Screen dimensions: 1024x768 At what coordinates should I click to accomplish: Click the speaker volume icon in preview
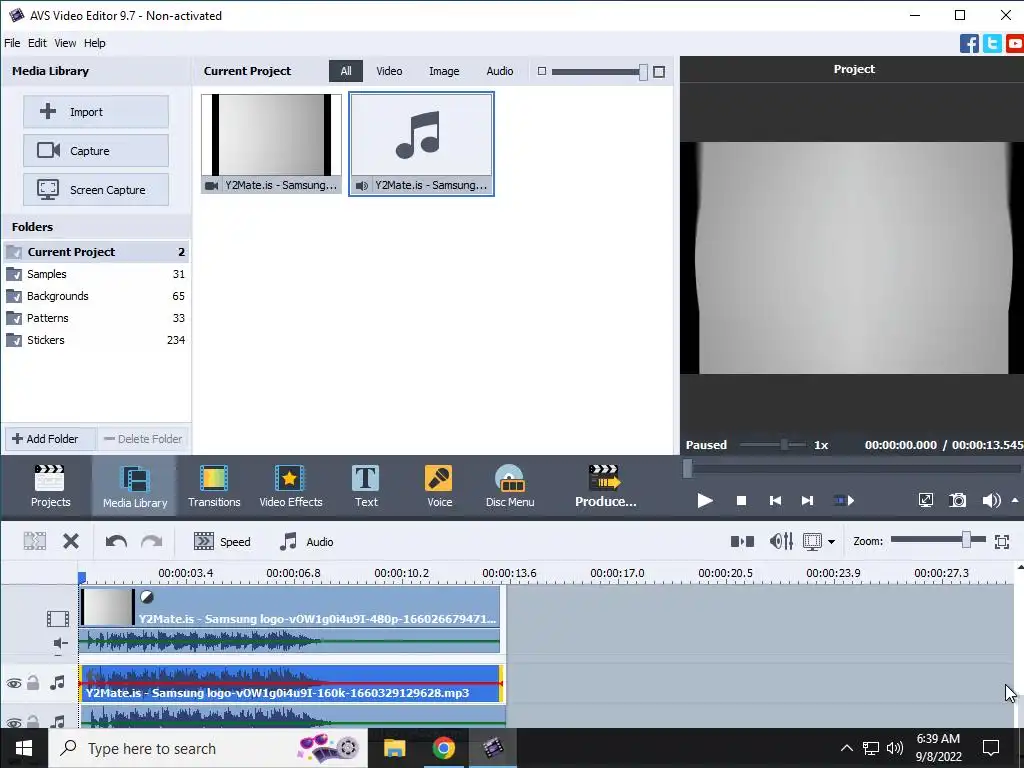coord(991,501)
